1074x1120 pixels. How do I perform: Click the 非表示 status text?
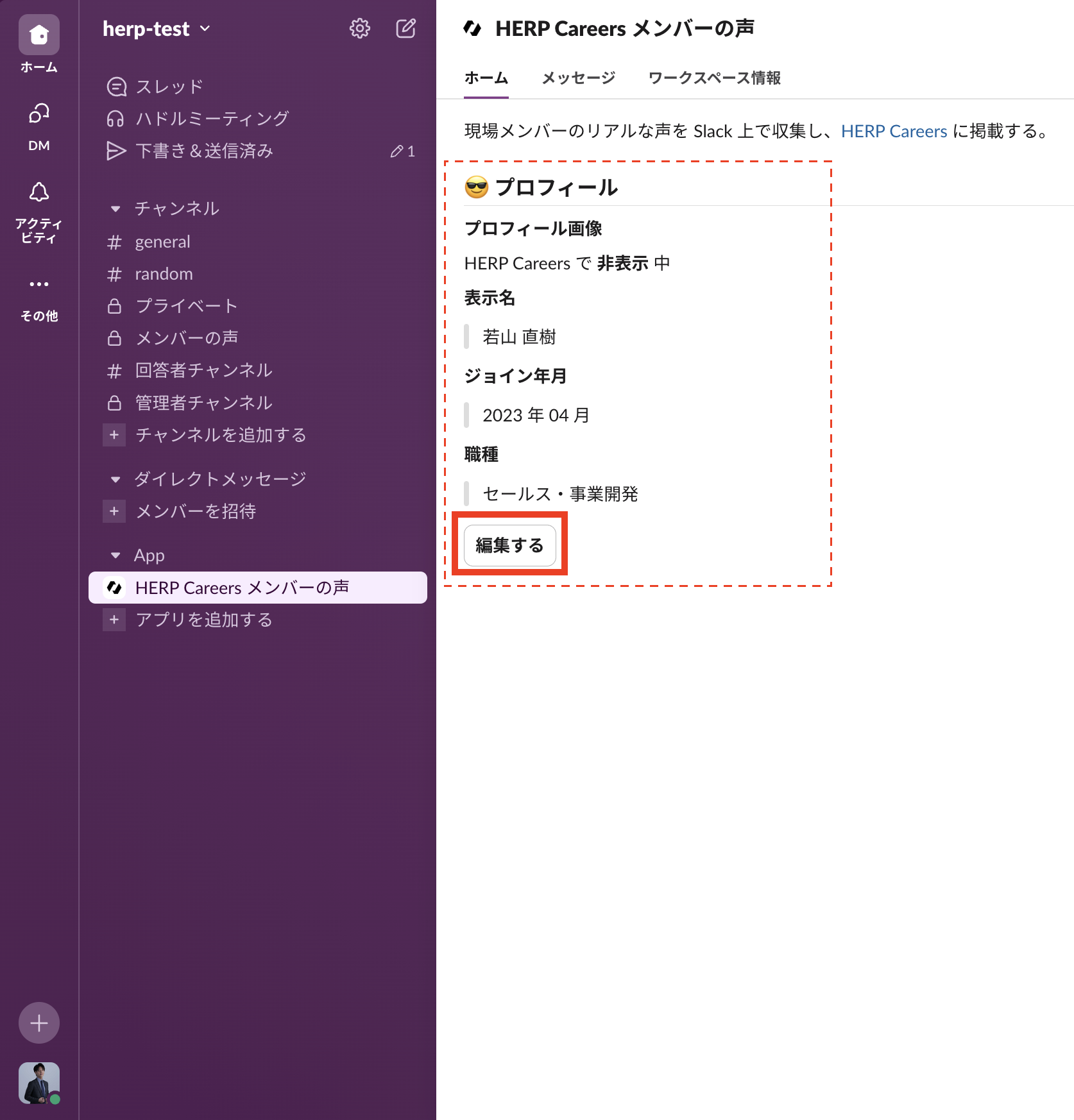(x=622, y=264)
